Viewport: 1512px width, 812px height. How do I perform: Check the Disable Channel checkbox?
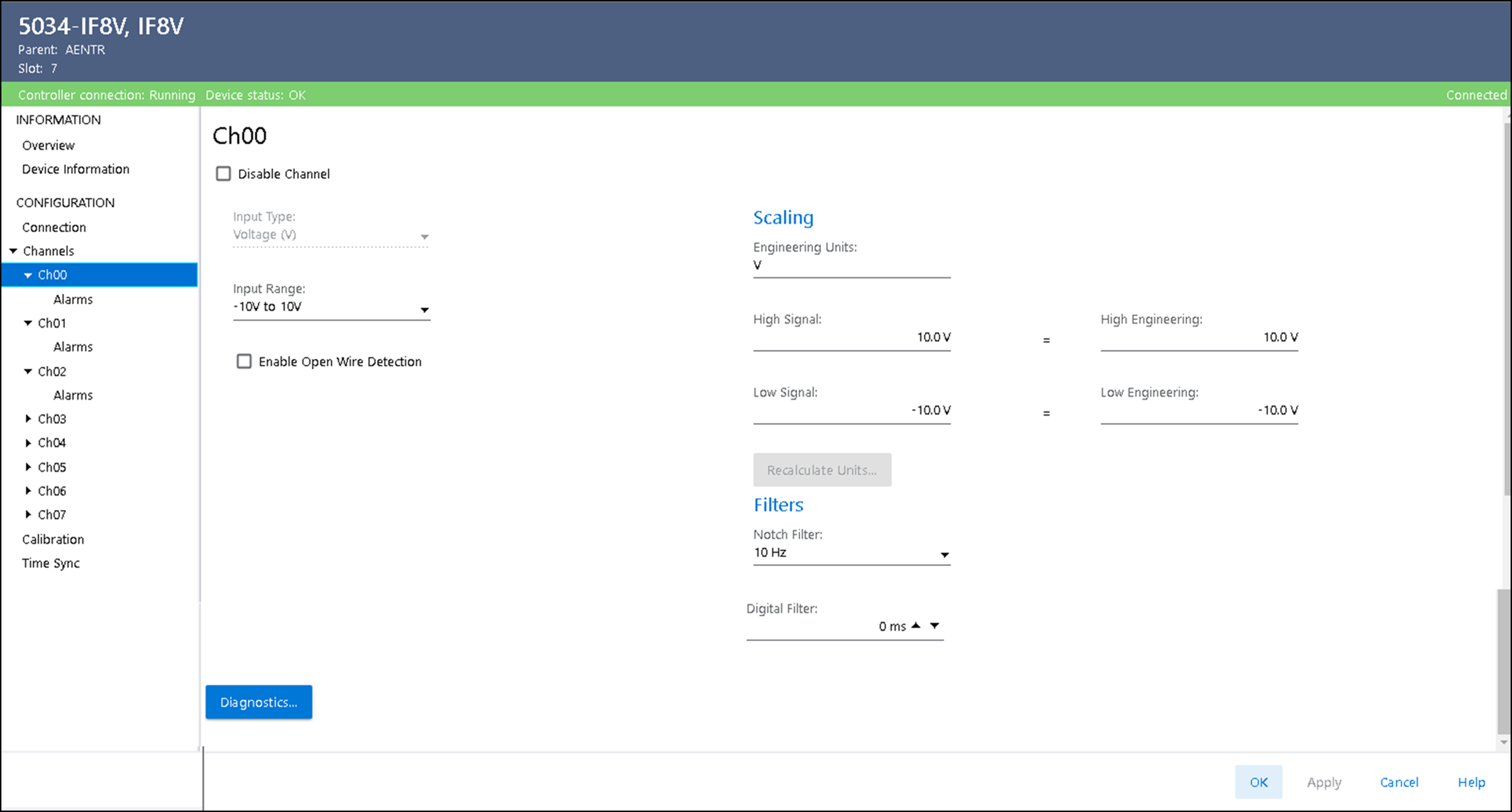[x=224, y=173]
